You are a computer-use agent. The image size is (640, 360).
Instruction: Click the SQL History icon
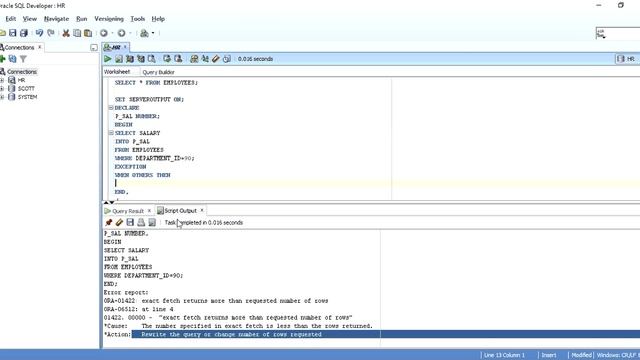coord(227,59)
